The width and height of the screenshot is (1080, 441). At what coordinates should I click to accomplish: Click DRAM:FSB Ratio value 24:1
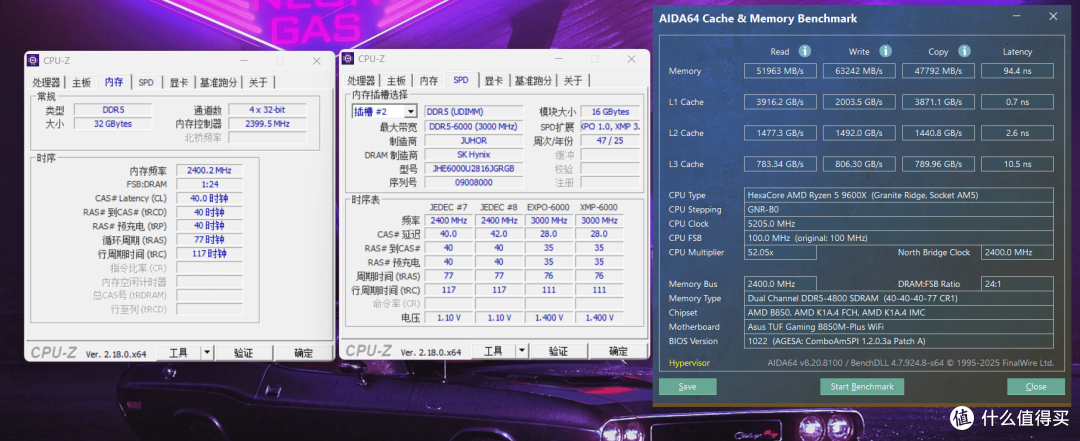click(x=1017, y=284)
